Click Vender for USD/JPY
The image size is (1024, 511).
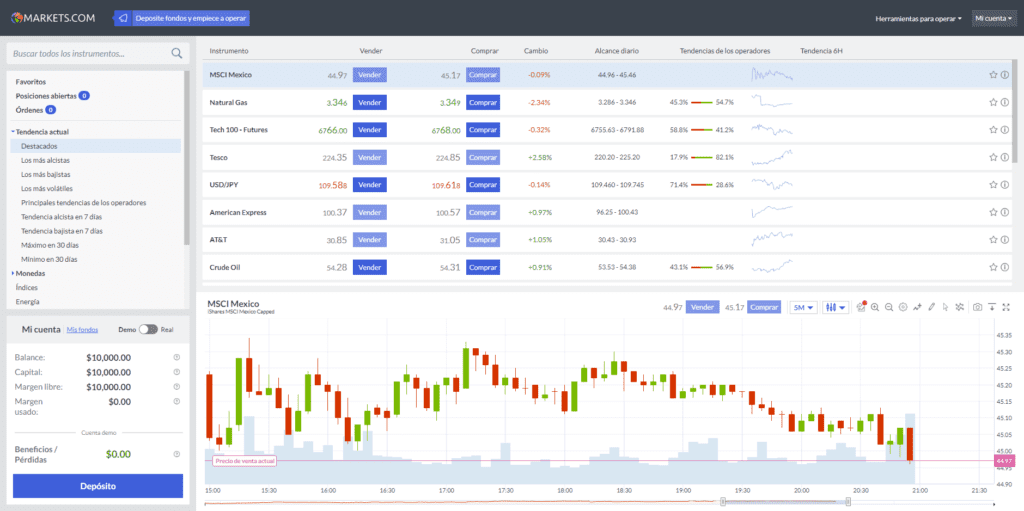point(370,185)
